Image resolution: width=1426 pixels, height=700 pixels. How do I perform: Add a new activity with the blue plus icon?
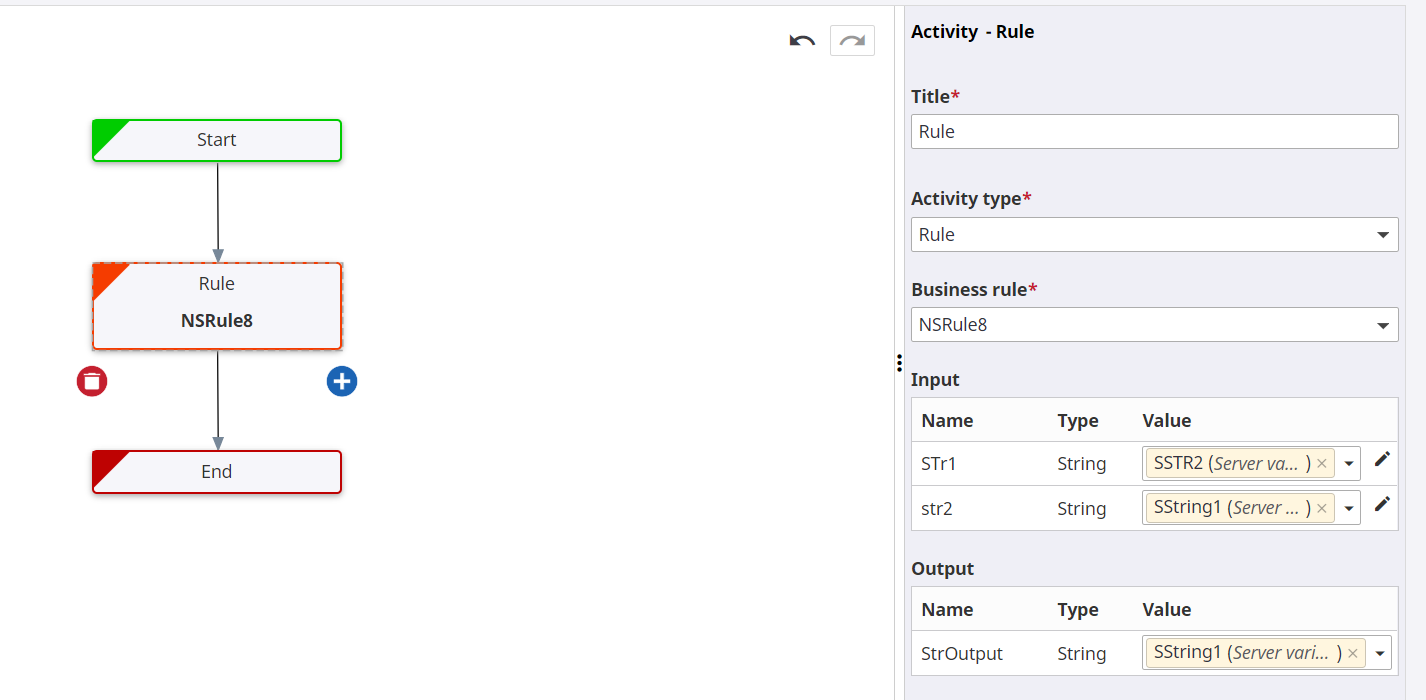342,381
